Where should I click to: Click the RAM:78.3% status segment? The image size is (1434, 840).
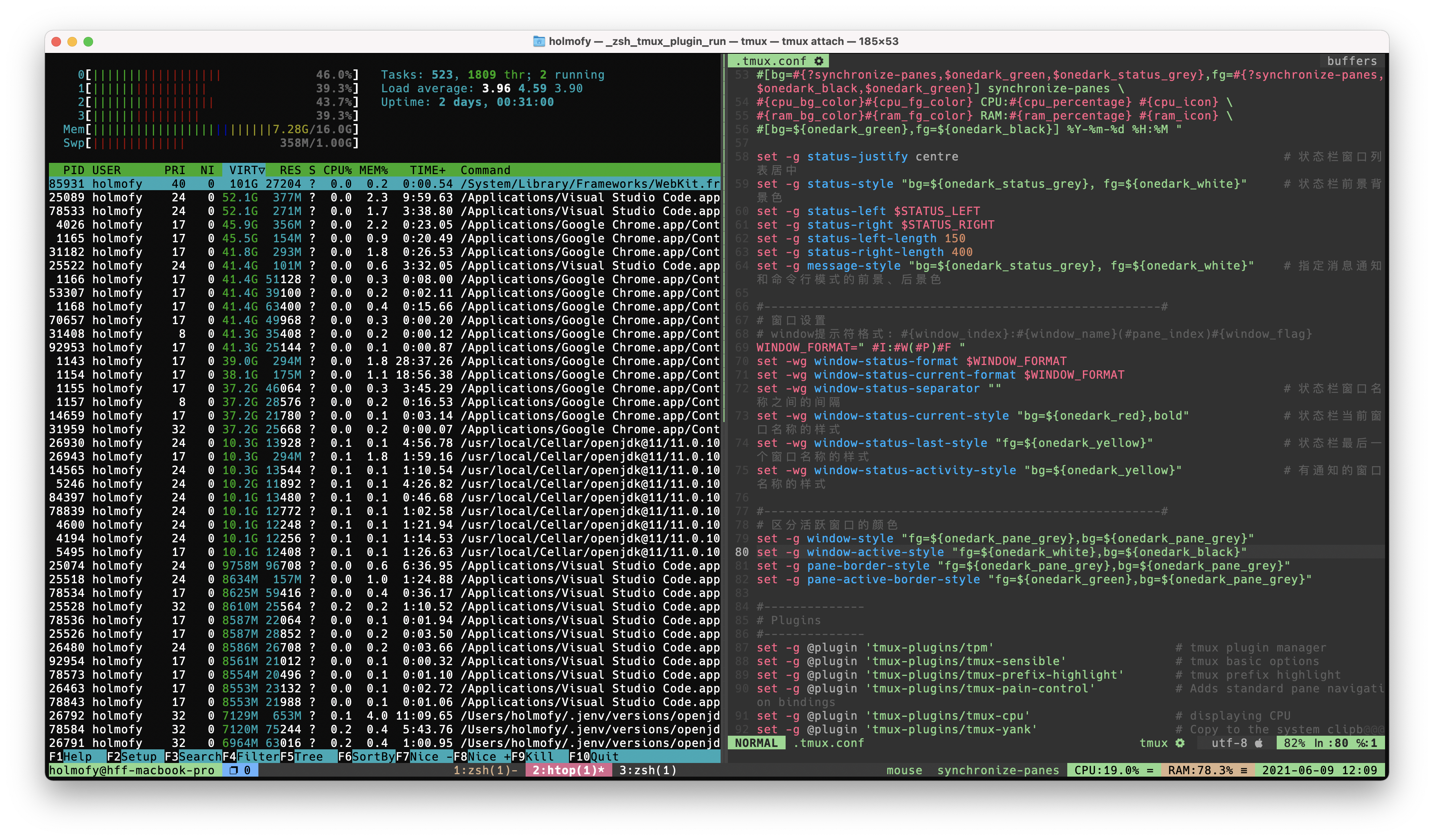[1208, 770]
